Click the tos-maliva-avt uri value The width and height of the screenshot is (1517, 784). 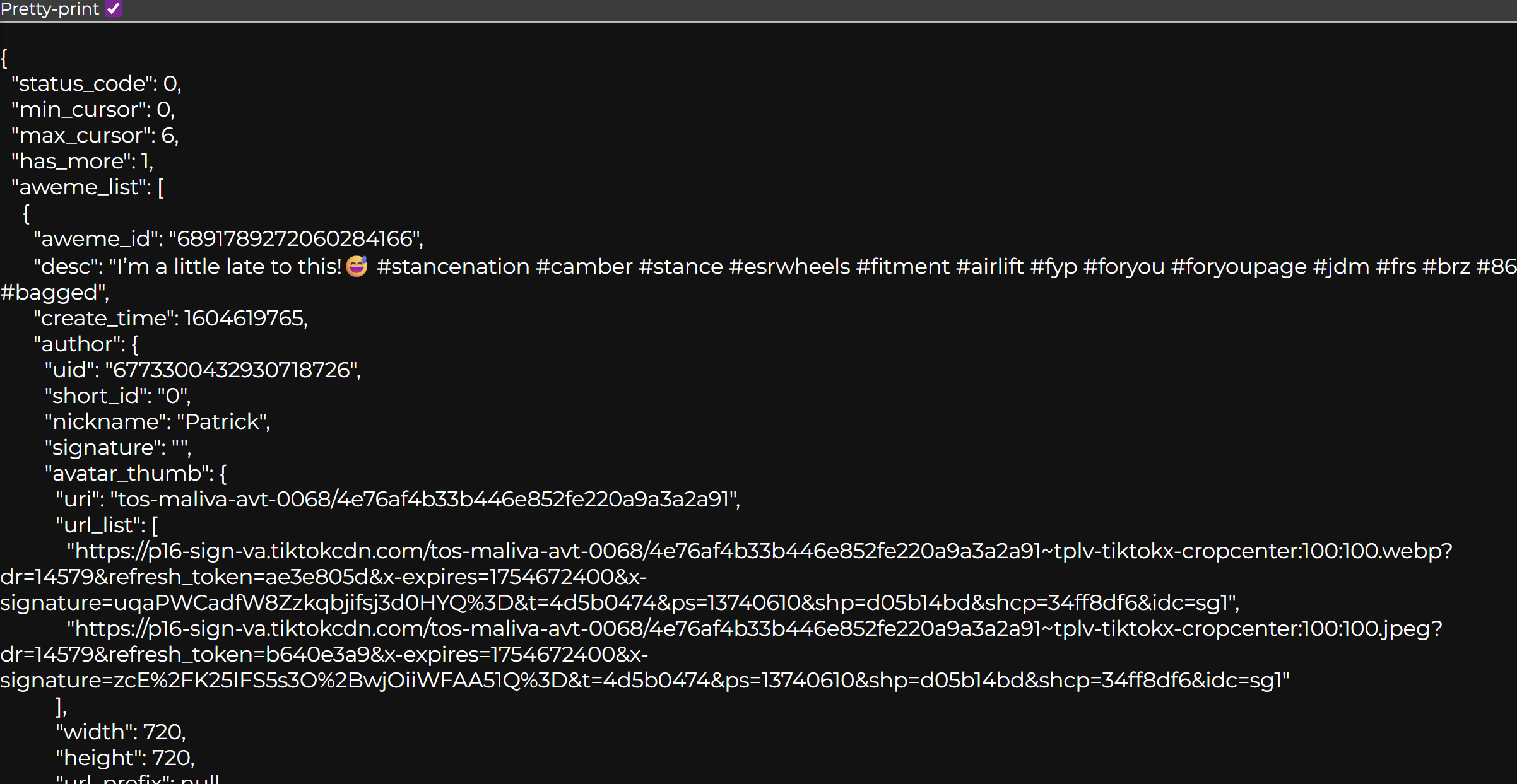[x=424, y=500]
